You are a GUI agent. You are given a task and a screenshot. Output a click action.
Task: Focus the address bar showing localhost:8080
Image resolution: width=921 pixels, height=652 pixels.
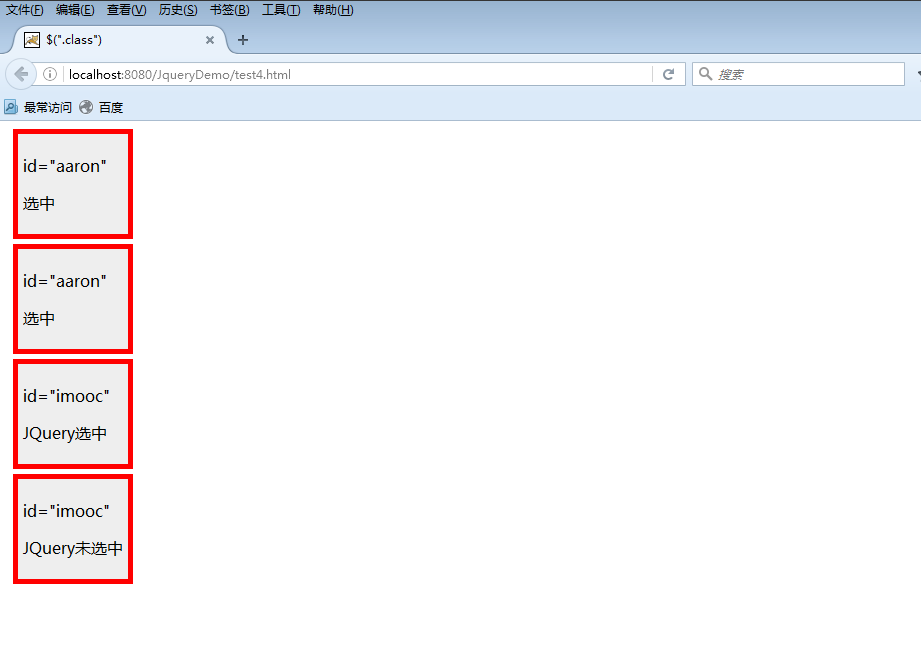tap(358, 75)
